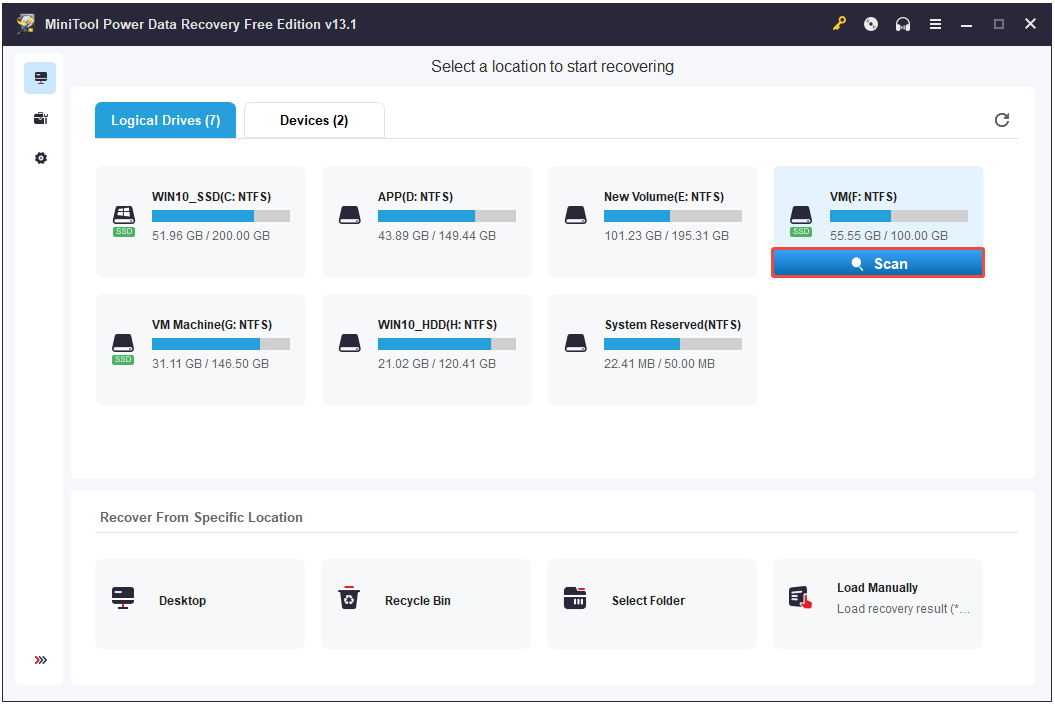
Task: Choose Recycle Bin recovery location label
Action: point(418,601)
